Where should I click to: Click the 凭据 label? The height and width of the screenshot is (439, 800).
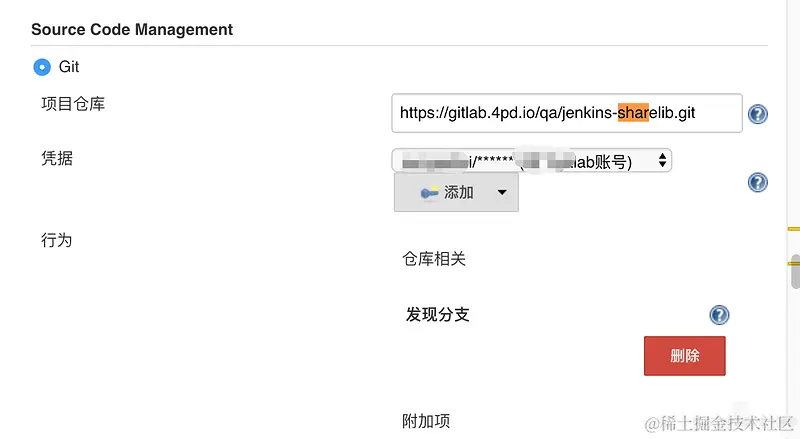tap(57, 158)
